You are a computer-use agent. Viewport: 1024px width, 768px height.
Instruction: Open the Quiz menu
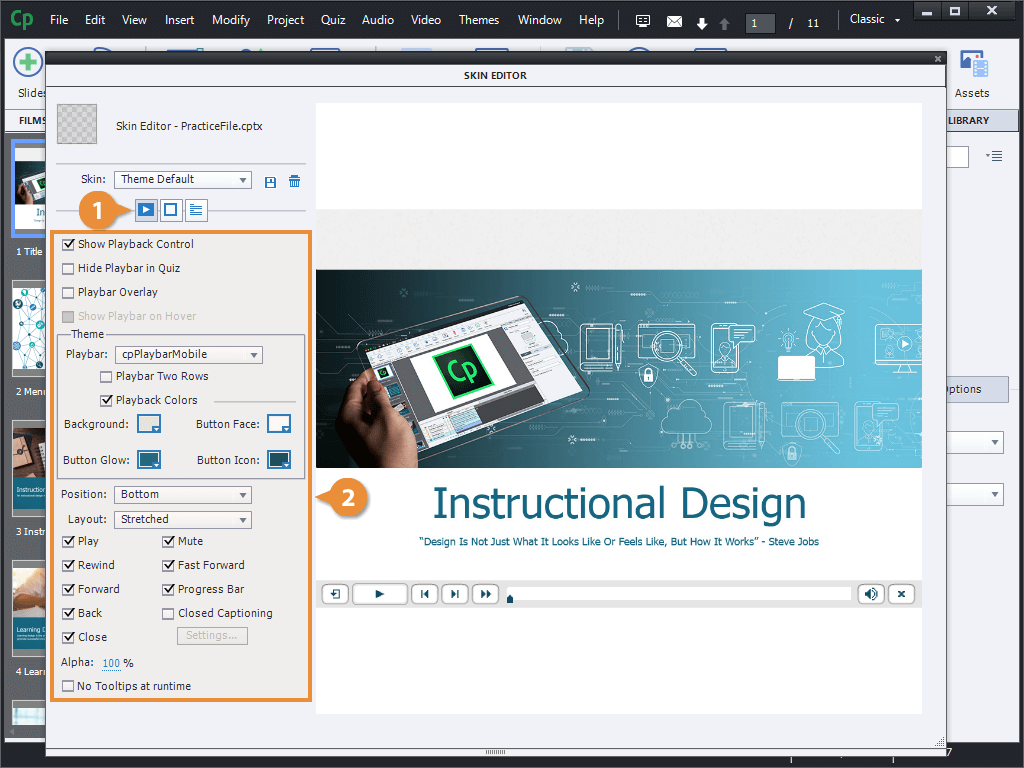pyautogui.click(x=333, y=20)
